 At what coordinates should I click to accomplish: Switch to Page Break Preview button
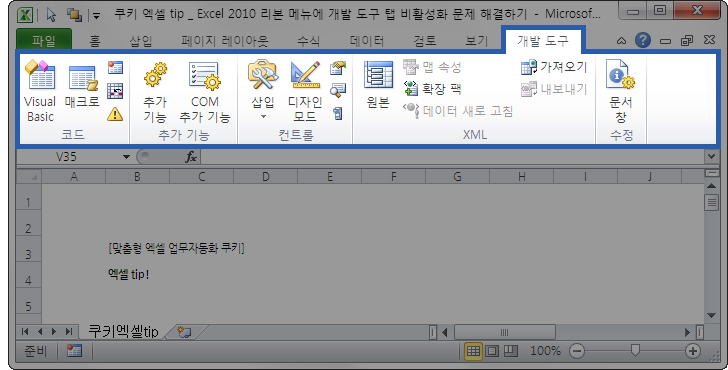[x=511, y=351]
